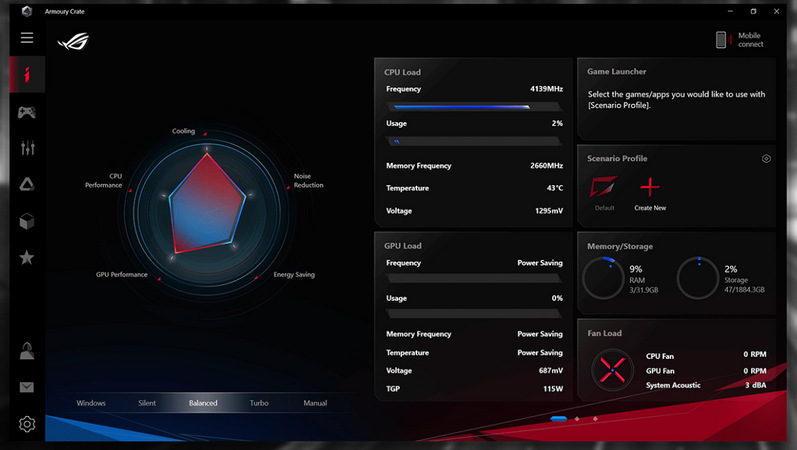Image resolution: width=797 pixels, height=450 pixels.
Task: Click the Scenario Profile heading
Action: coord(617,159)
